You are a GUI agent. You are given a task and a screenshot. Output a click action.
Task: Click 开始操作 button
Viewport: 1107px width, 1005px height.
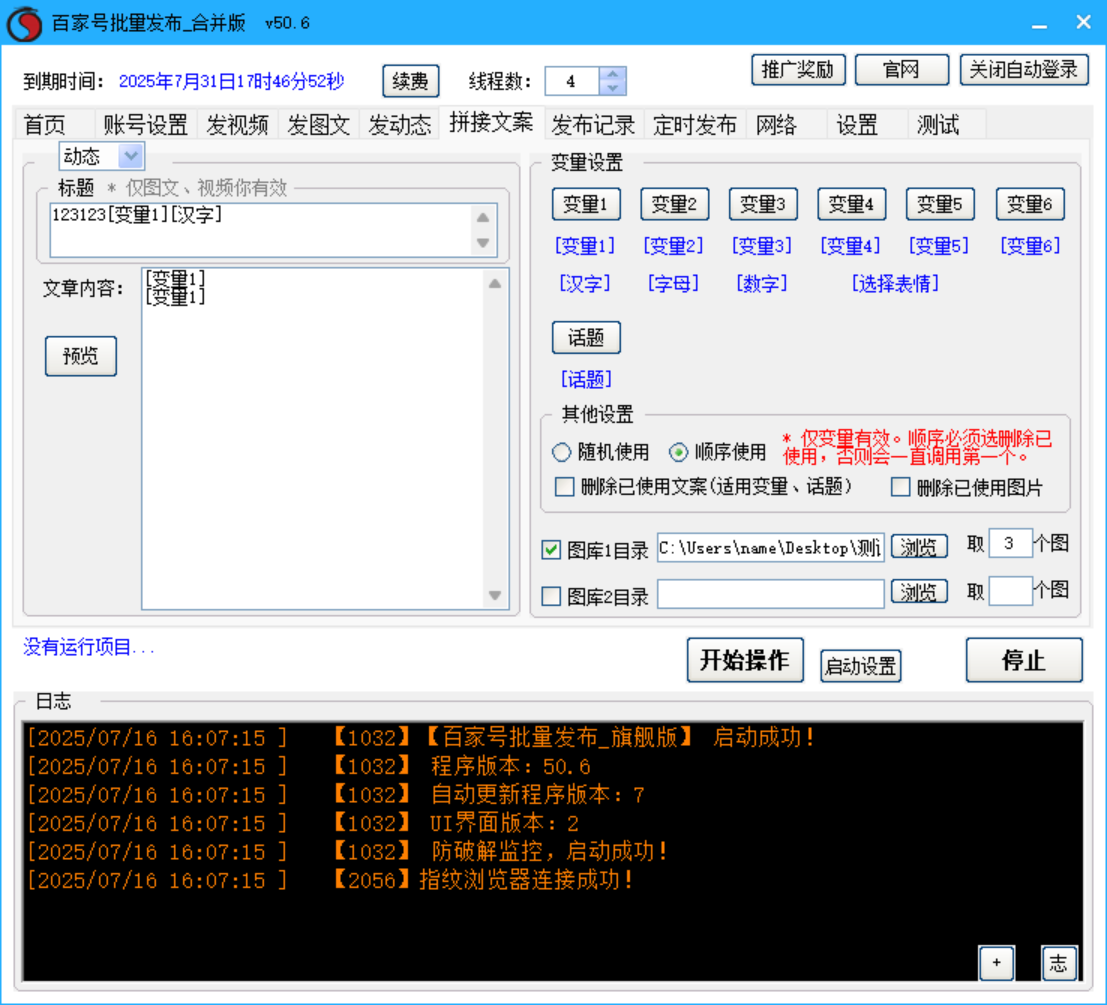pyautogui.click(x=745, y=660)
